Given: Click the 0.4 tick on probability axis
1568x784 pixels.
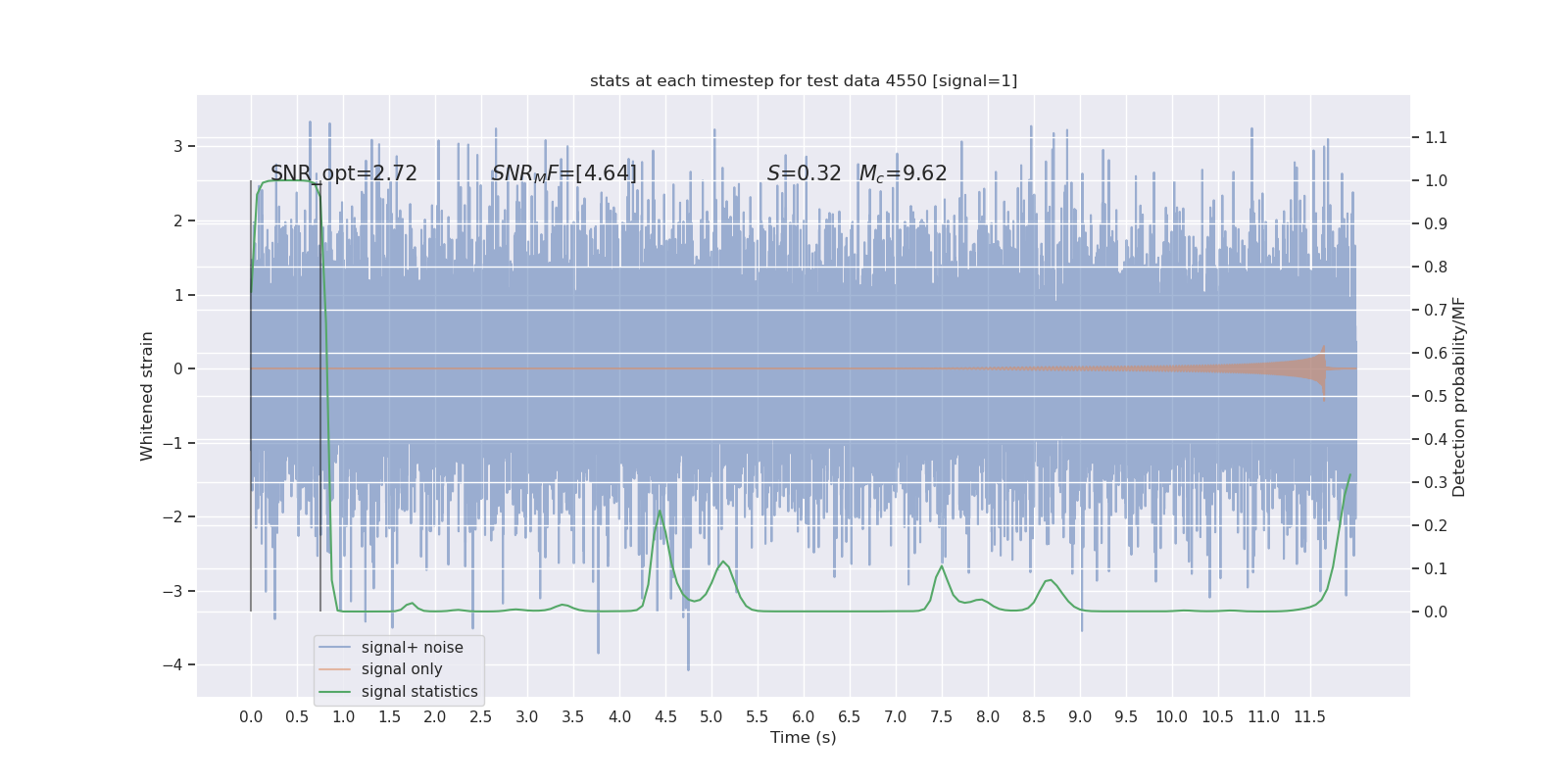Looking at the screenshot, I should tap(1436, 439).
